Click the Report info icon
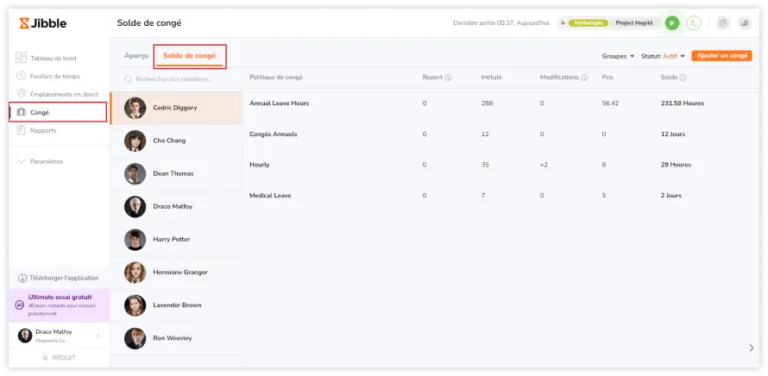 (x=448, y=77)
